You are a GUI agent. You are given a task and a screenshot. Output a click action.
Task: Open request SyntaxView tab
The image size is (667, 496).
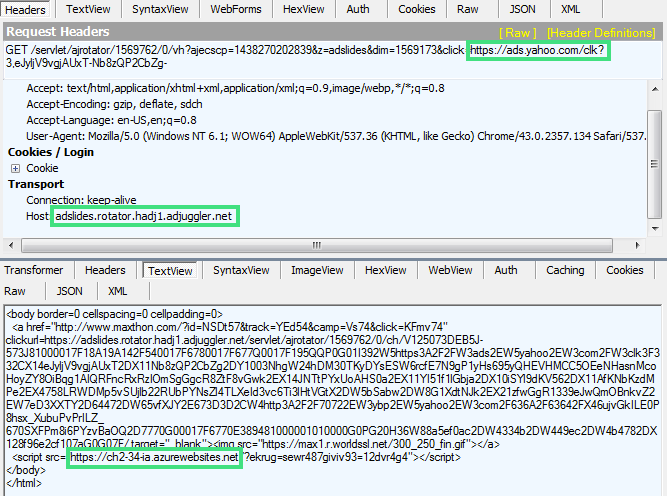(160, 9)
